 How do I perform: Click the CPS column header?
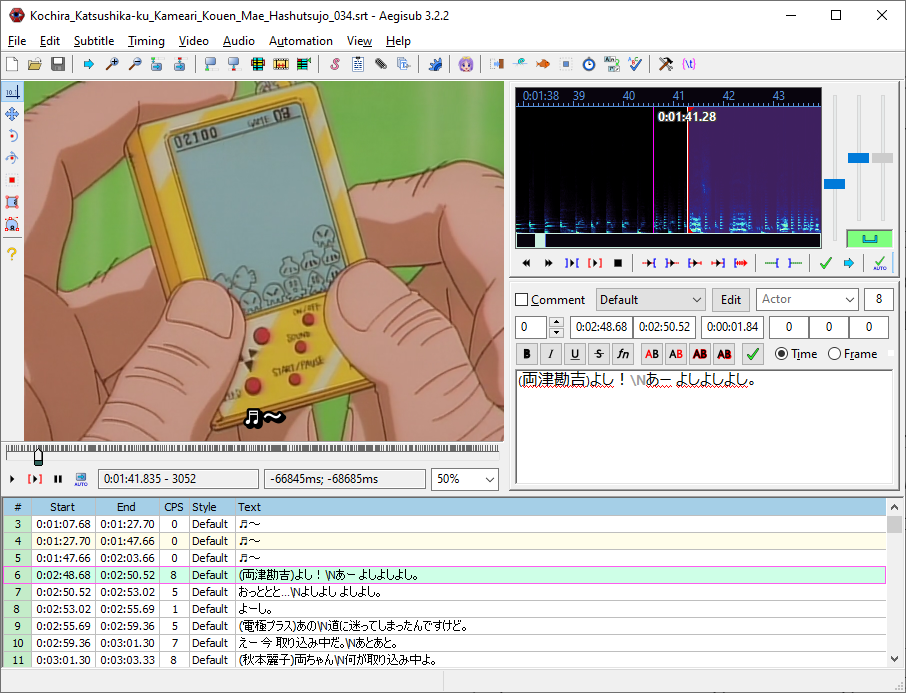tap(174, 507)
